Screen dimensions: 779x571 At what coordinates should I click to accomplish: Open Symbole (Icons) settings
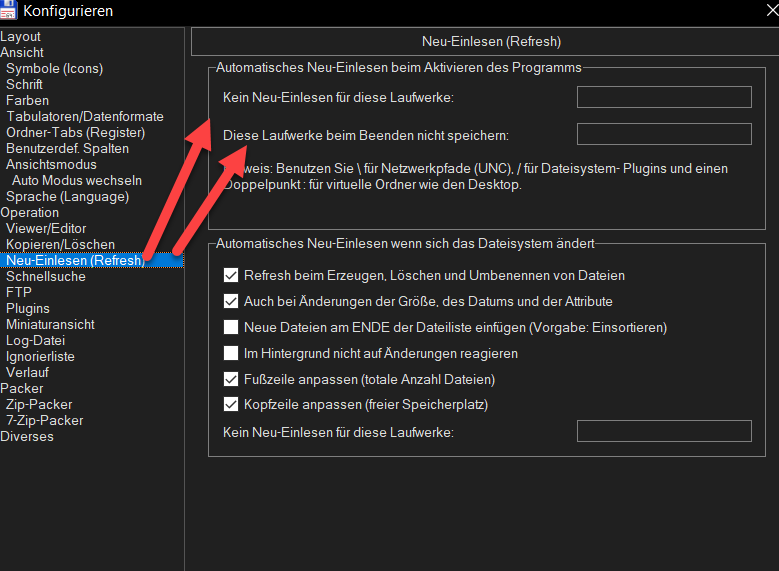tap(55, 69)
